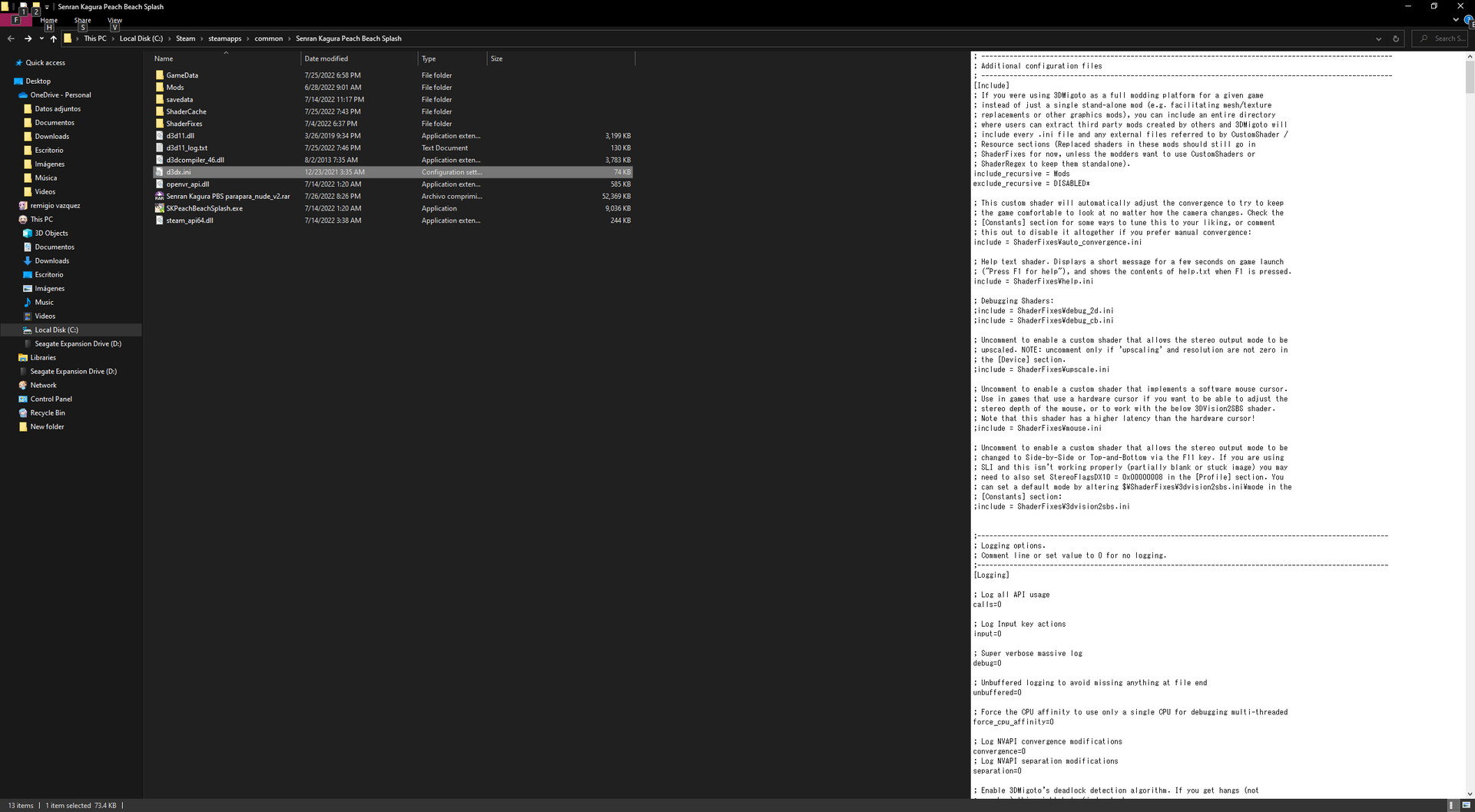Click the Control Panel icon in sidebar
The image size is (1475, 812).
23,399
